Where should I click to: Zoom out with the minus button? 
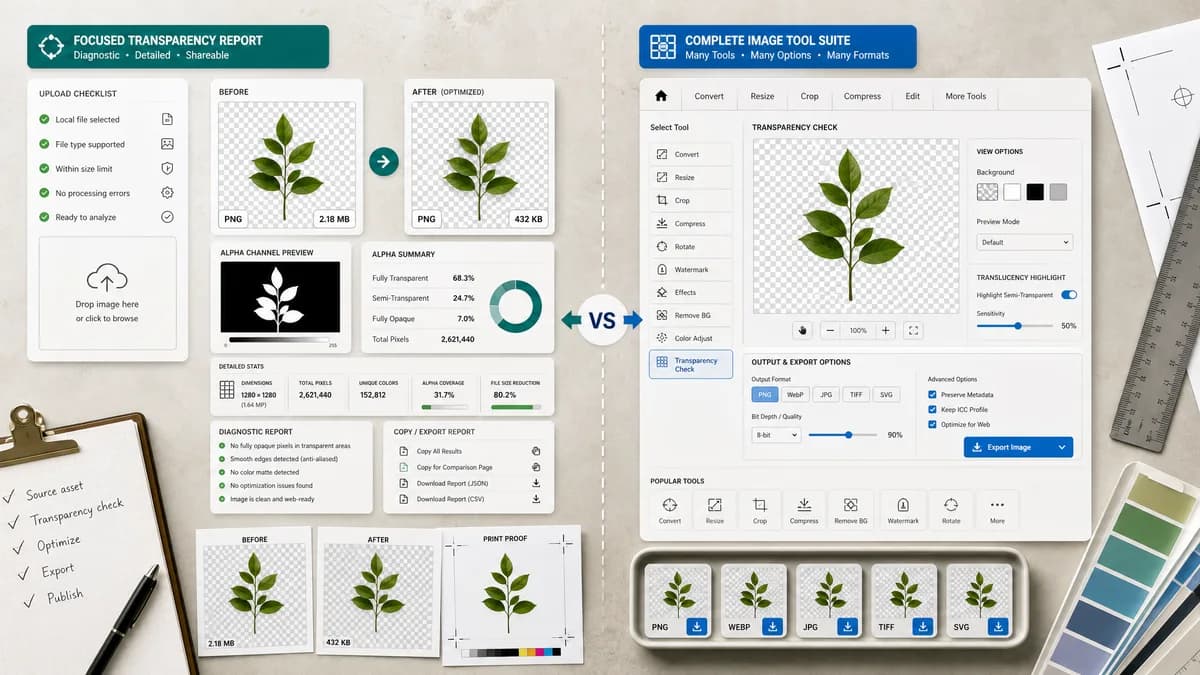(x=831, y=330)
